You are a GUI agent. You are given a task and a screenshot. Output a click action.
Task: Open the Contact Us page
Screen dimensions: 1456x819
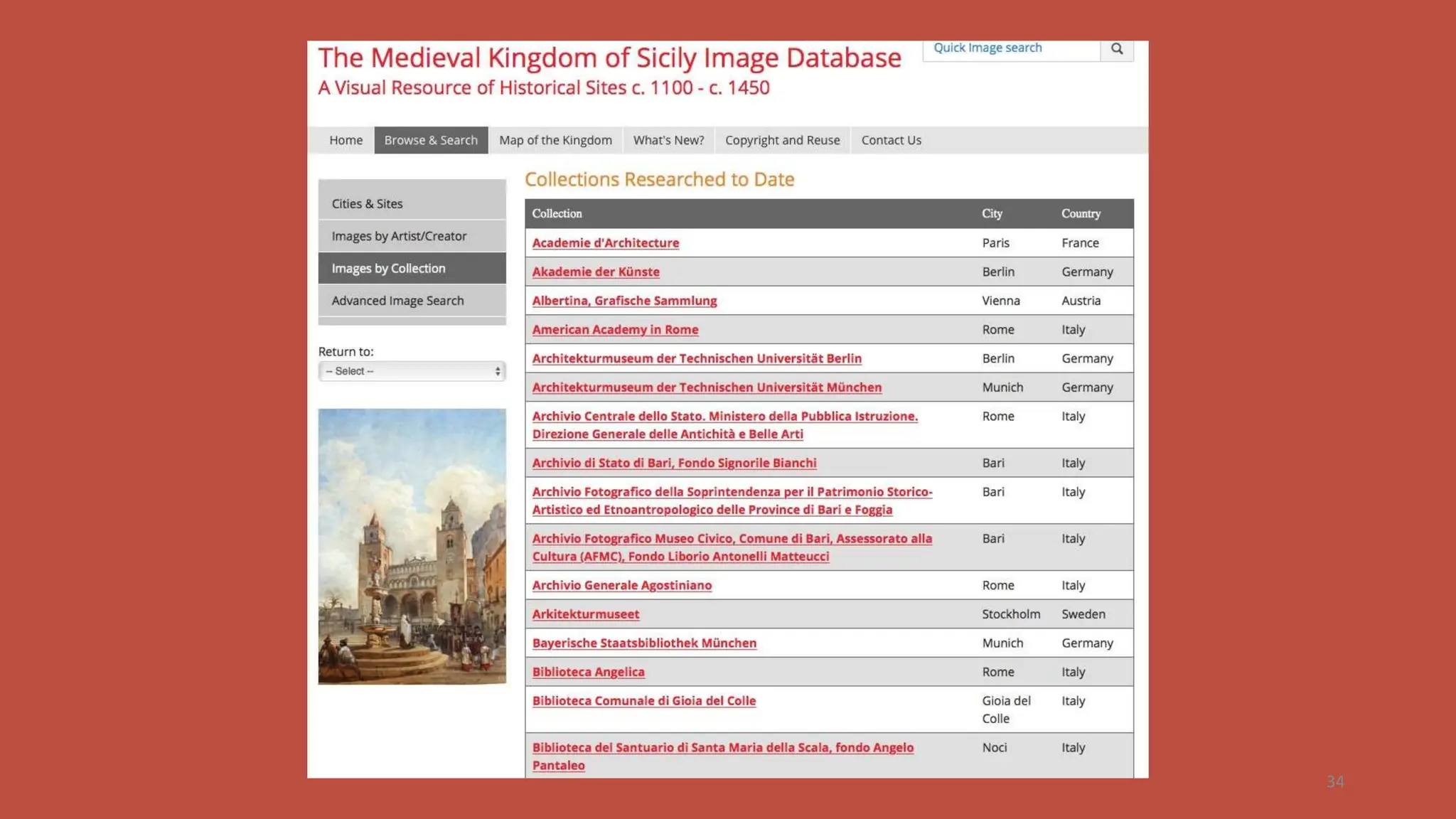(891, 140)
